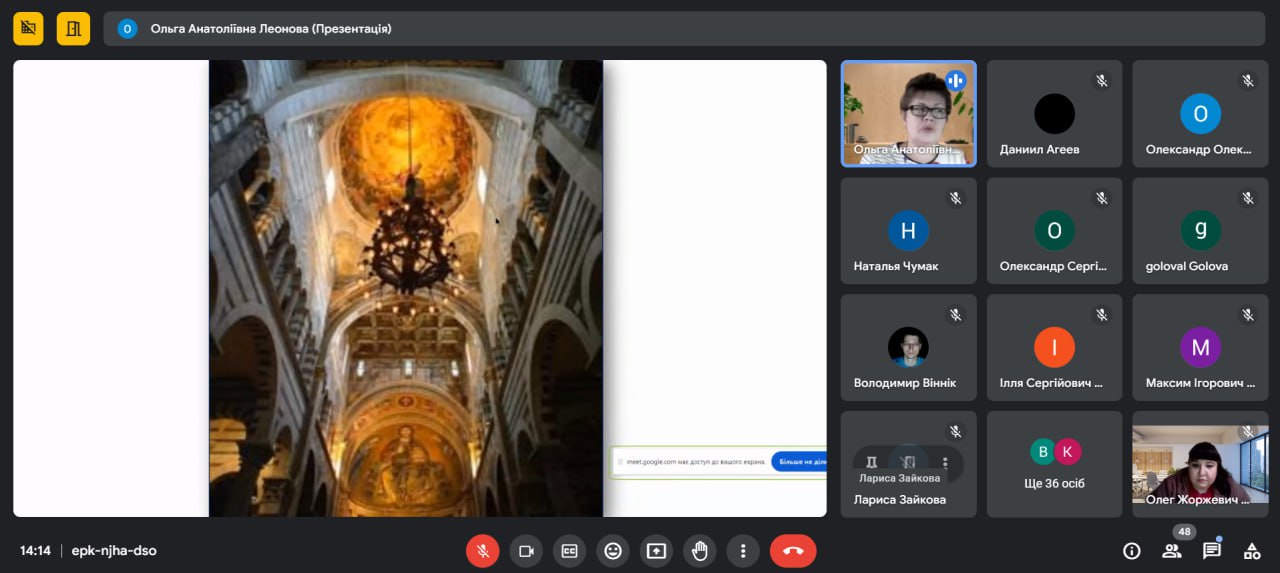Click the yellow door icon at top
Screen dimensions: 1280x573
tap(73, 29)
